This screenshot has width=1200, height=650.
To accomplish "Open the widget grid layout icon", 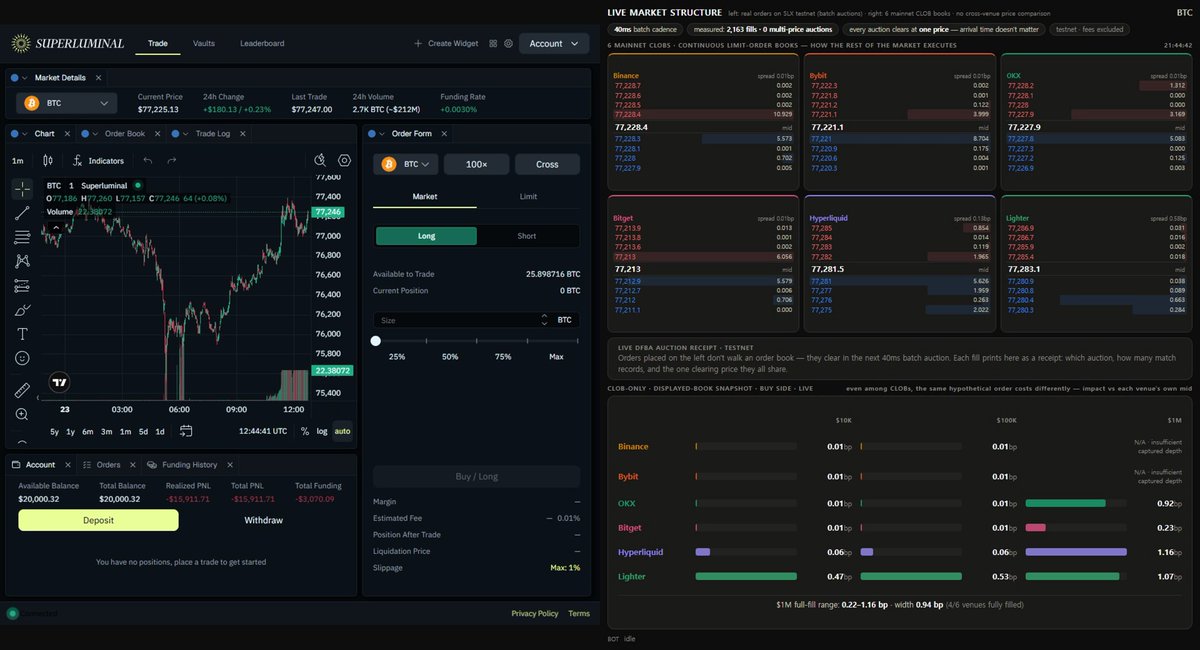I will coord(493,43).
